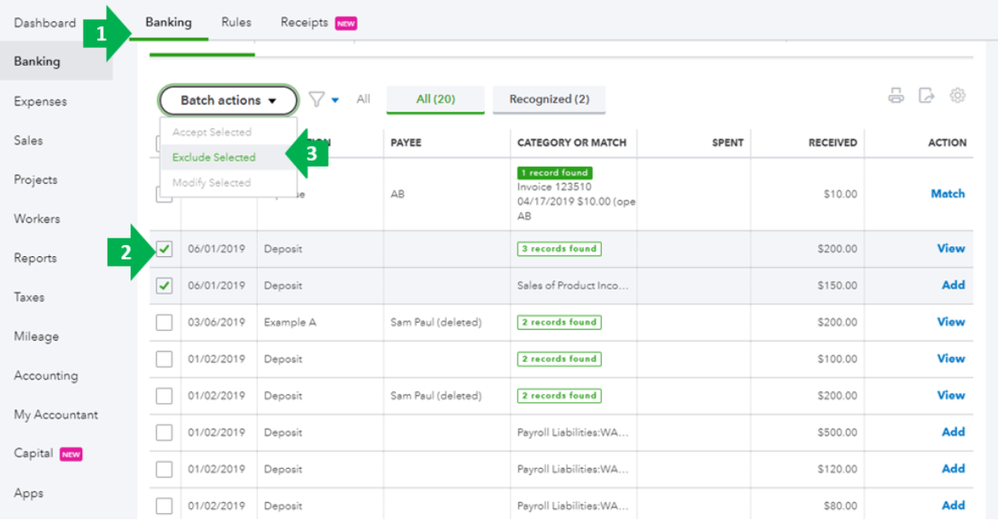Click the '3 records found' badge
998x521 pixels.
[x=559, y=249]
